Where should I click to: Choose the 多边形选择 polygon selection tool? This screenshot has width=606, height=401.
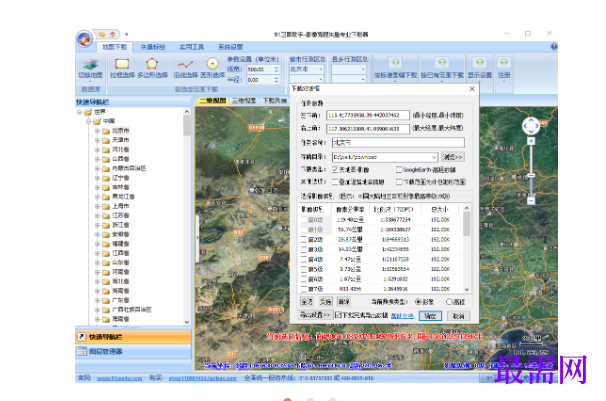click(x=152, y=69)
